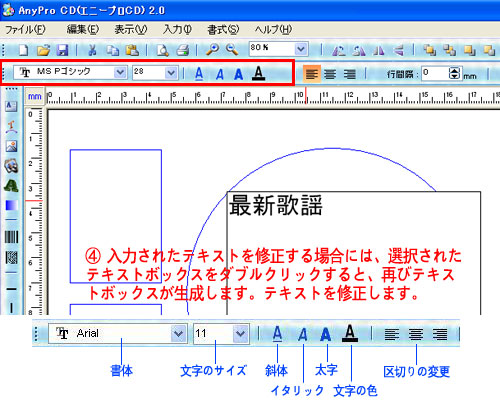
Task: Toggle bold A formatting button
Action: point(238,74)
